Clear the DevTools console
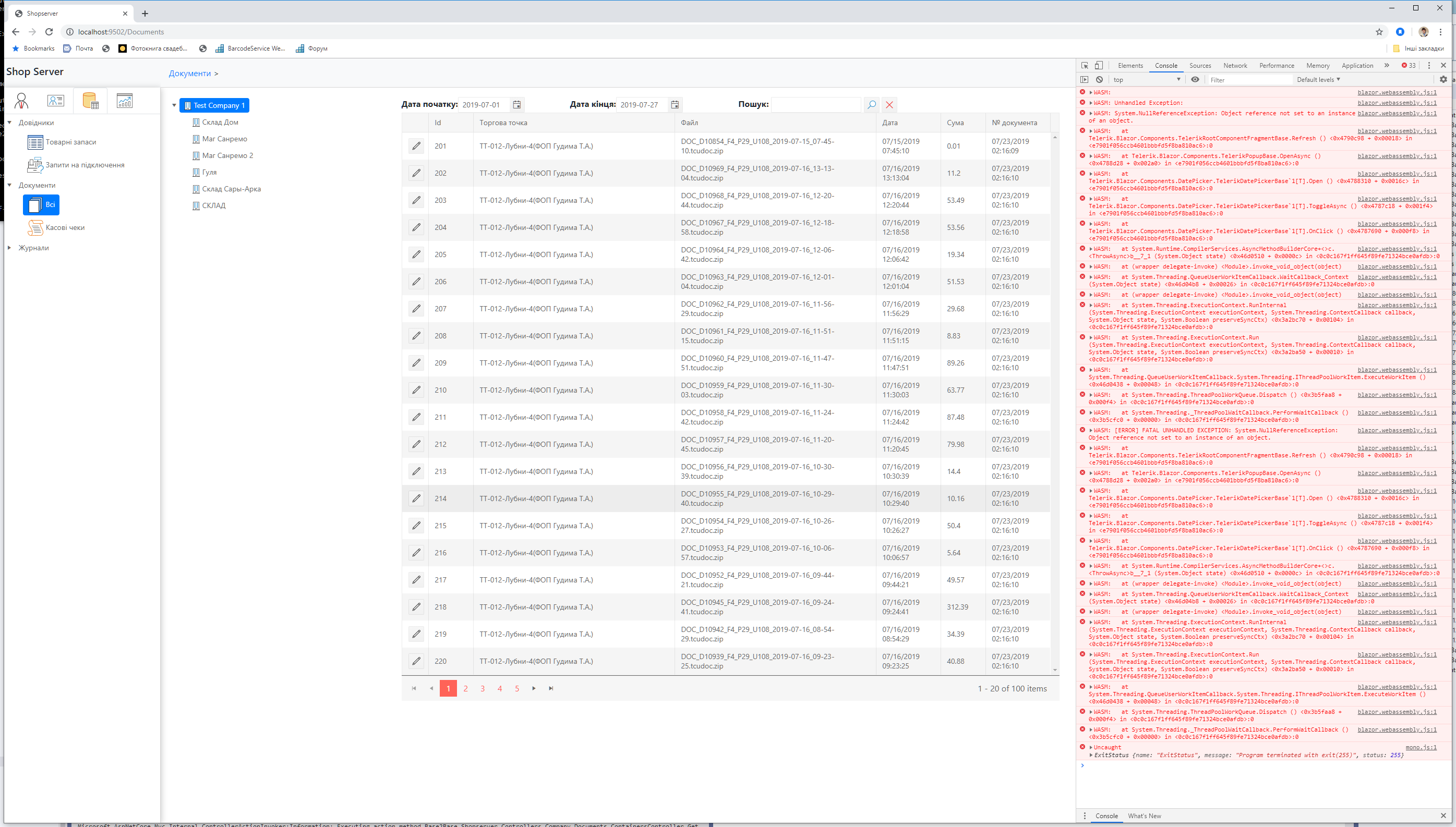This screenshot has height=827, width=1456. [1099, 79]
